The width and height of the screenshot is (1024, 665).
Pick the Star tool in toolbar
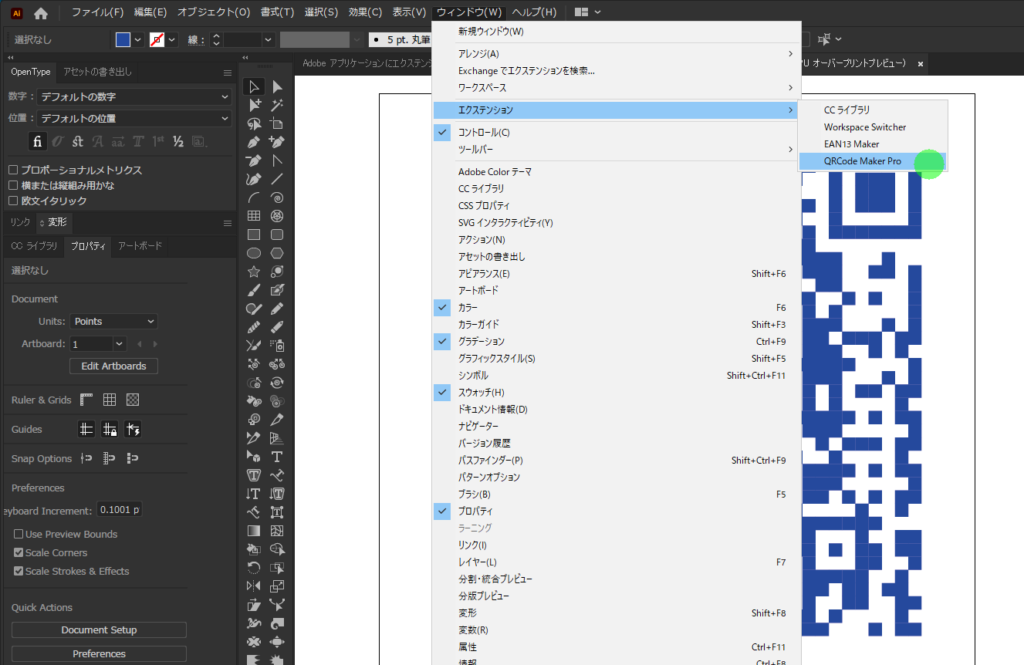(254, 271)
